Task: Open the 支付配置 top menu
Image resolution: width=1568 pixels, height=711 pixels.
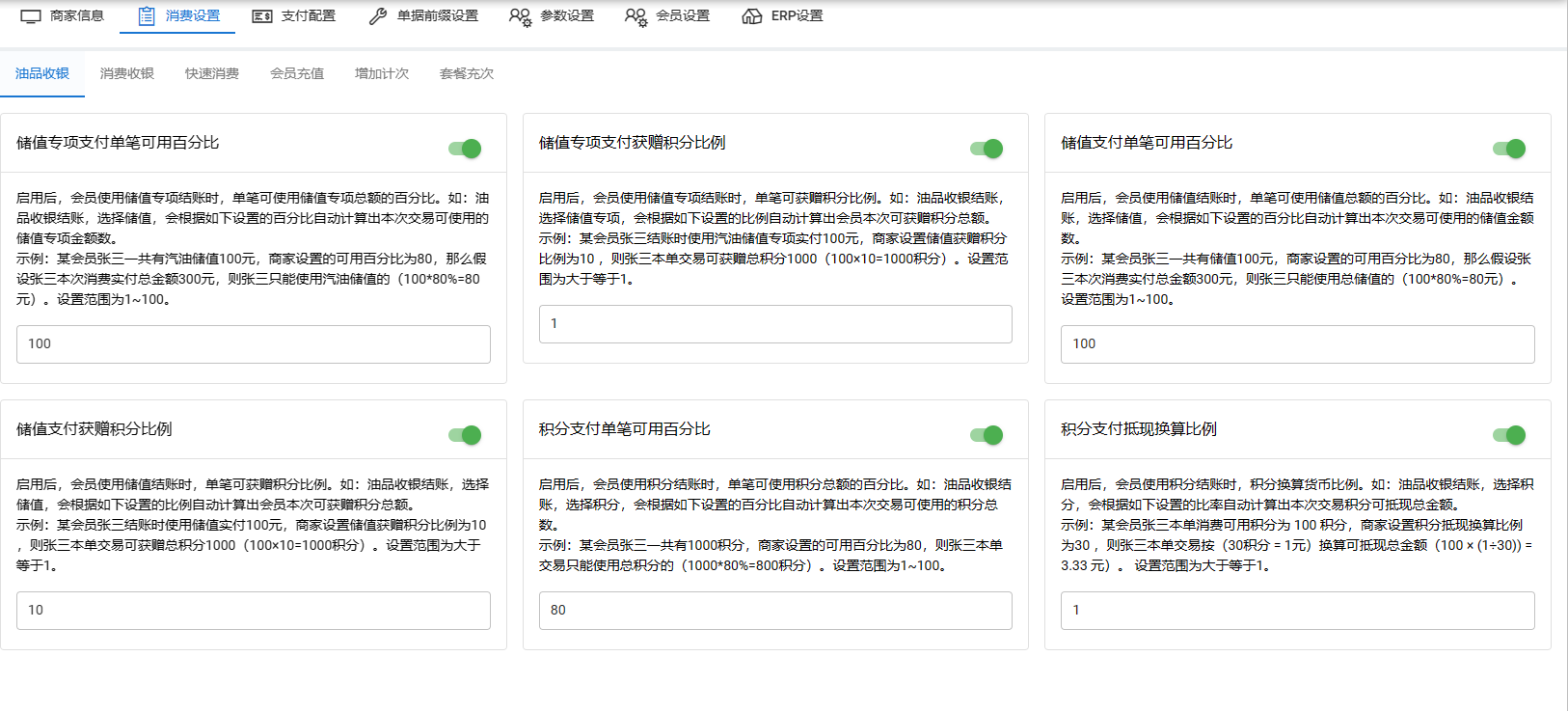Action: (x=293, y=16)
